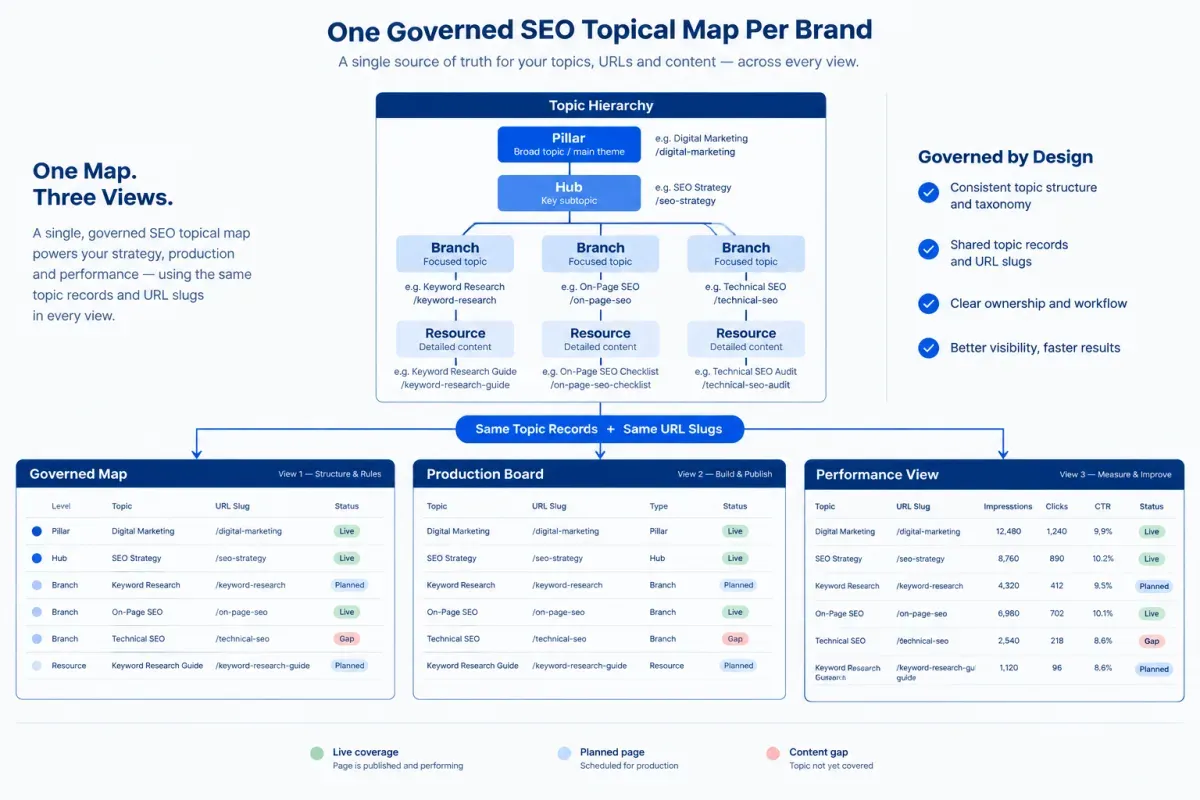Click the checkmark icon beside Better visibility, faster results
The height and width of the screenshot is (800, 1200).
pos(929,348)
